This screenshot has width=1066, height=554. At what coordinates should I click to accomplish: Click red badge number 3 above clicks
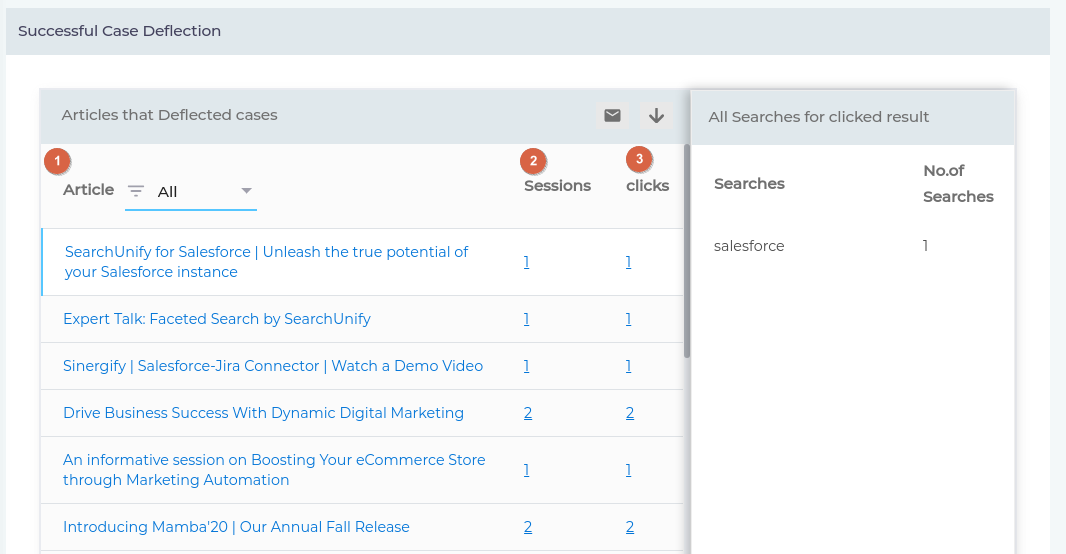639,159
